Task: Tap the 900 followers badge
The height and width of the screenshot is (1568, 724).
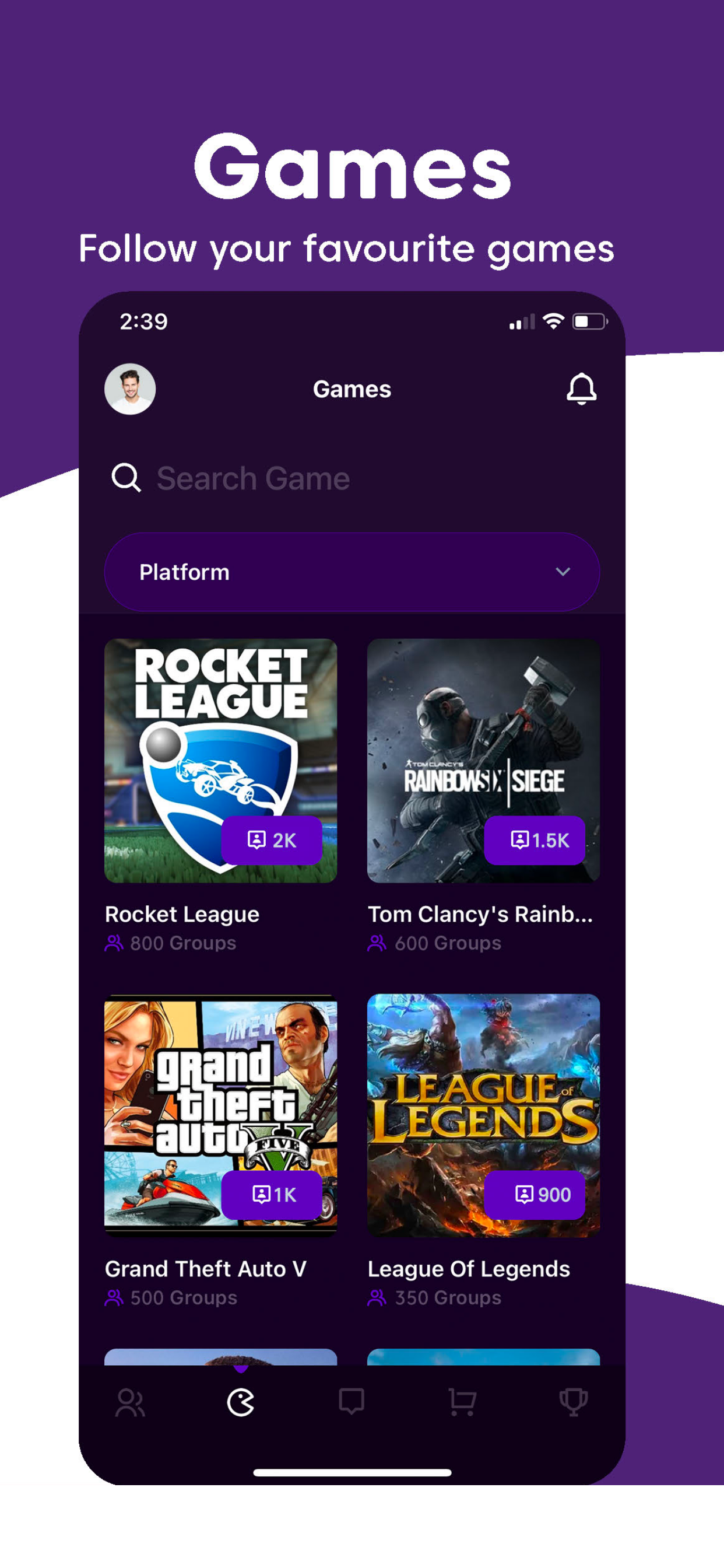Action: tap(535, 1195)
